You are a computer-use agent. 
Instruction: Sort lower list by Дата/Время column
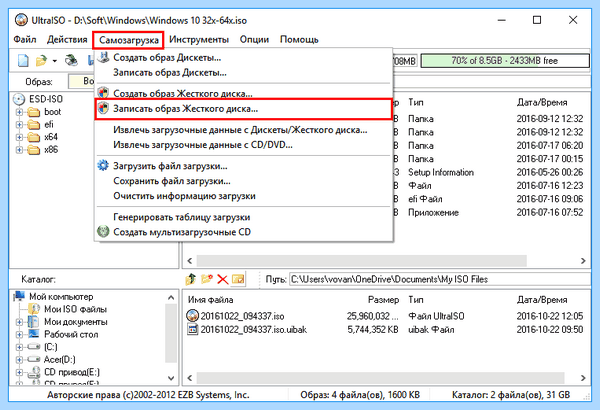pos(542,300)
